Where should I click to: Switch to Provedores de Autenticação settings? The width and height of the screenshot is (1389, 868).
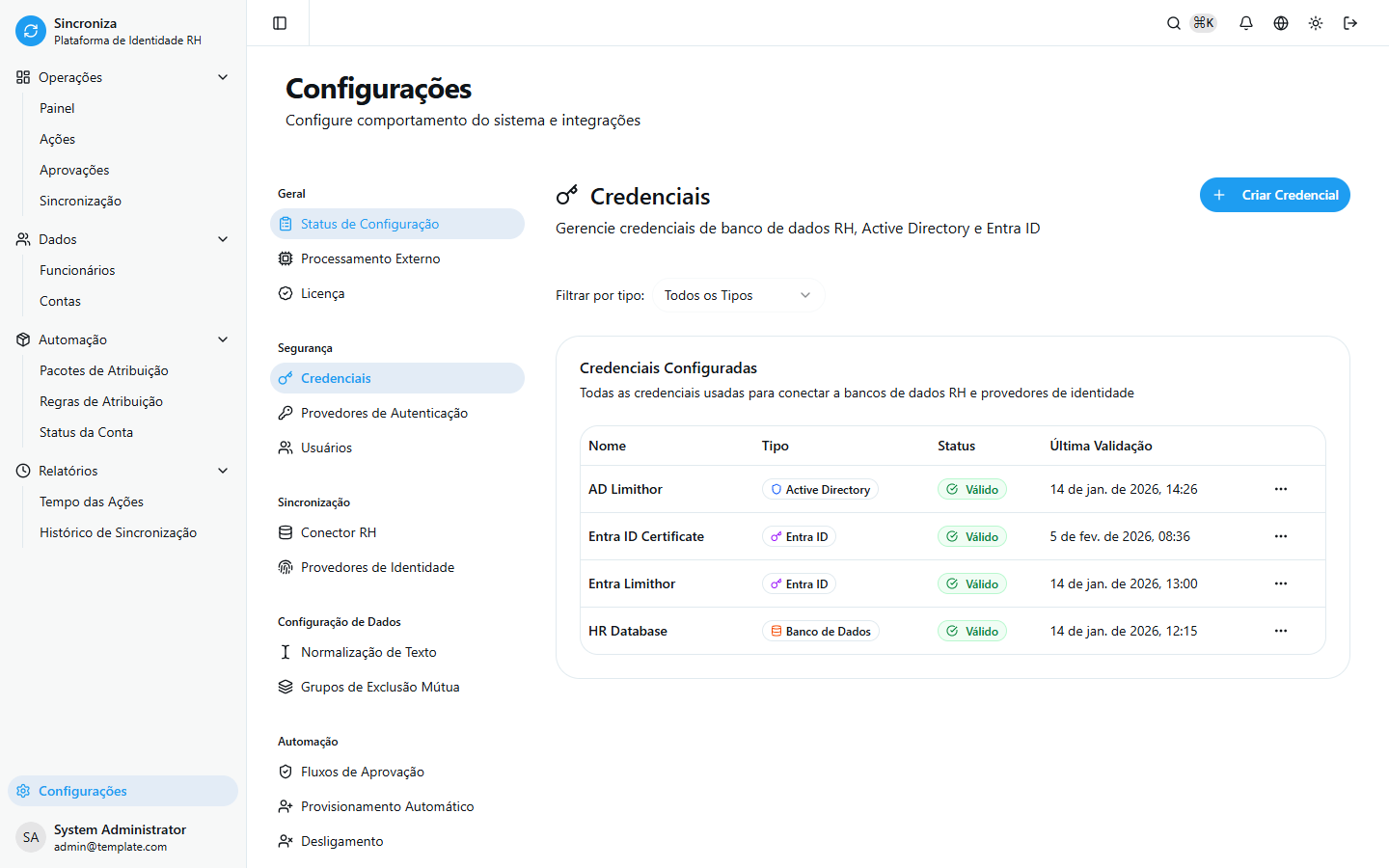pyautogui.click(x=383, y=412)
